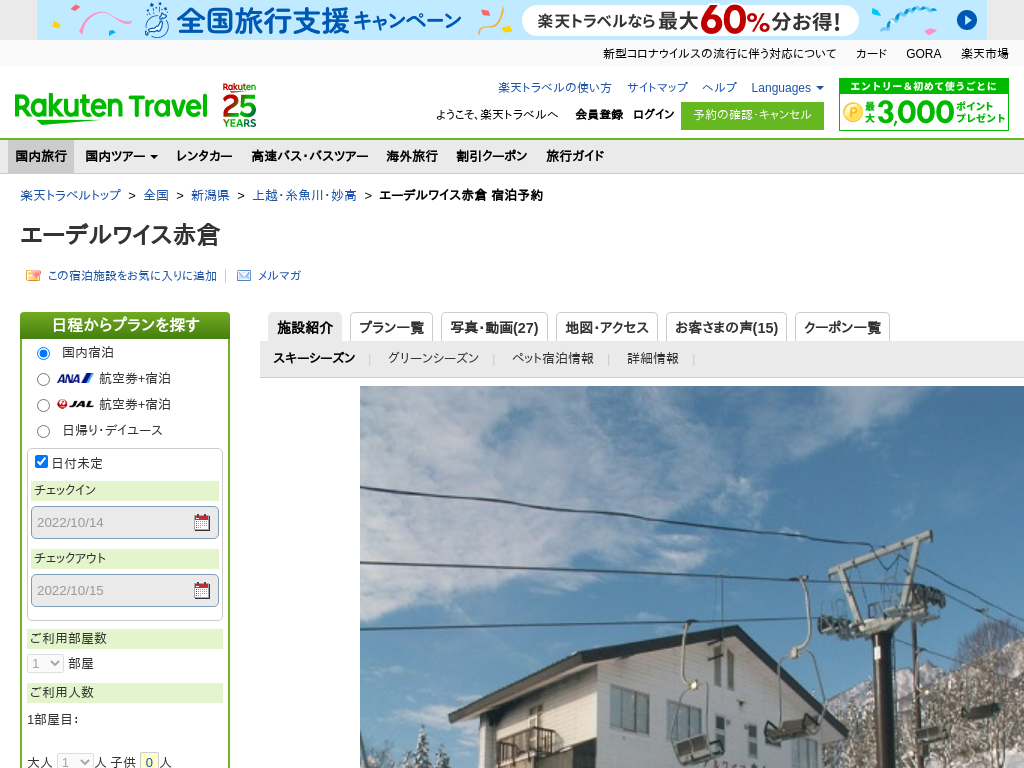Viewport: 1024px width, 768px height.
Task: Switch to the お客さまの声(15) tab
Action: click(x=726, y=327)
